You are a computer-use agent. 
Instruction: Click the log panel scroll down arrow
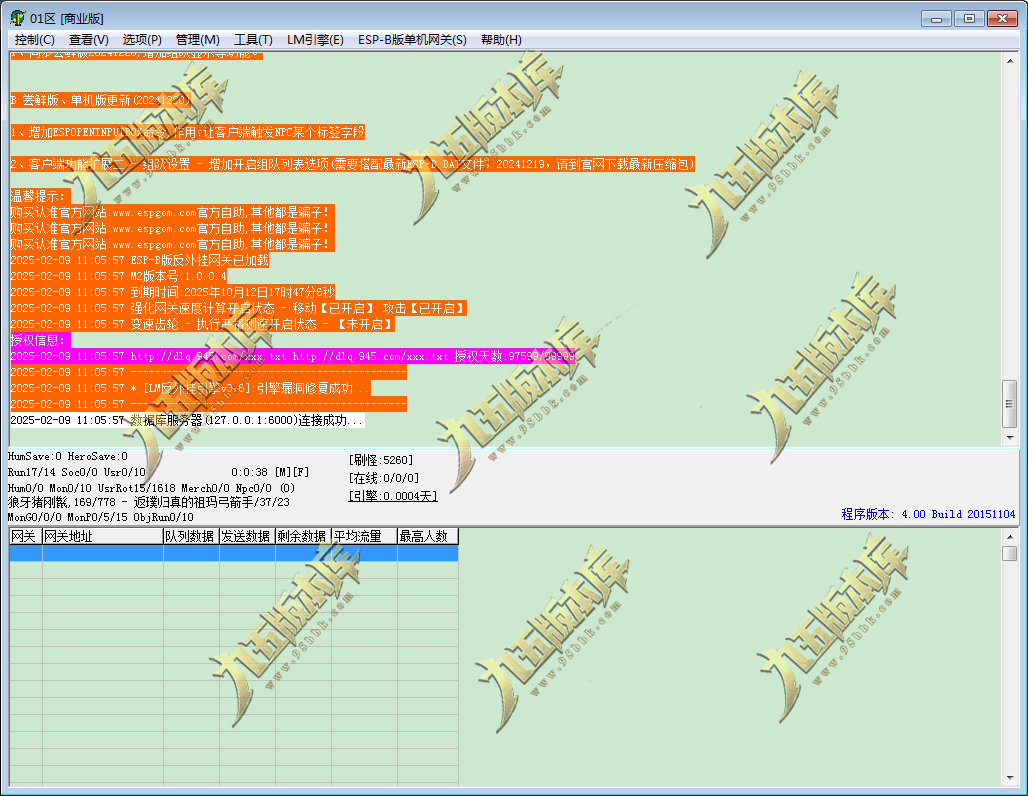(x=1010, y=437)
